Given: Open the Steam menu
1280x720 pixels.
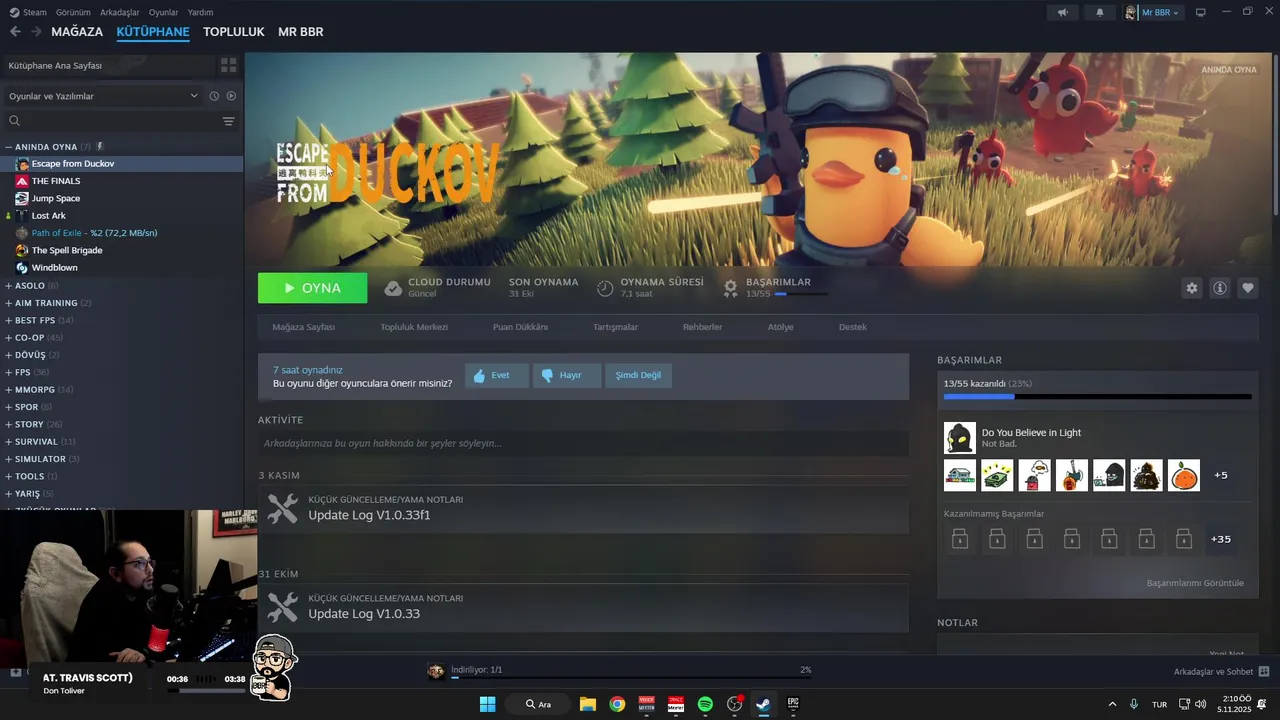Looking at the screenshot, I should click(35, 12).
